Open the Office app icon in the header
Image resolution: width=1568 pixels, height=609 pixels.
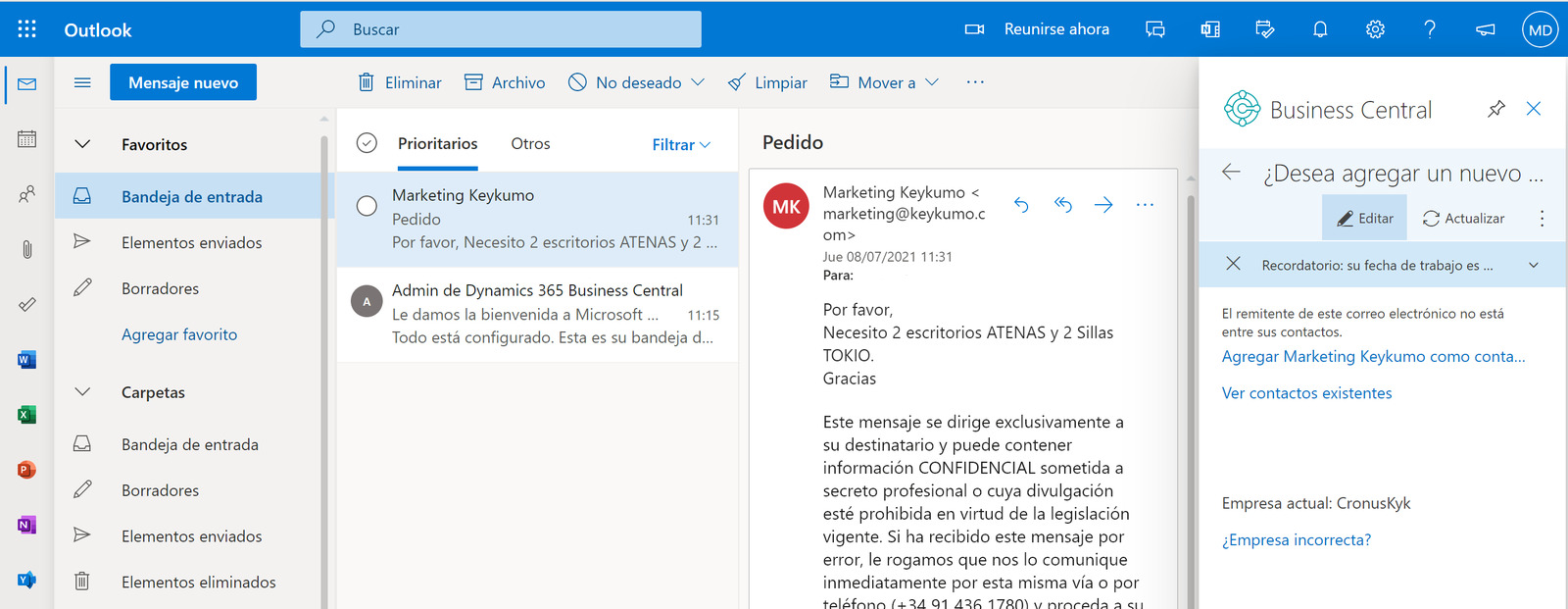tap(1210, 29)
